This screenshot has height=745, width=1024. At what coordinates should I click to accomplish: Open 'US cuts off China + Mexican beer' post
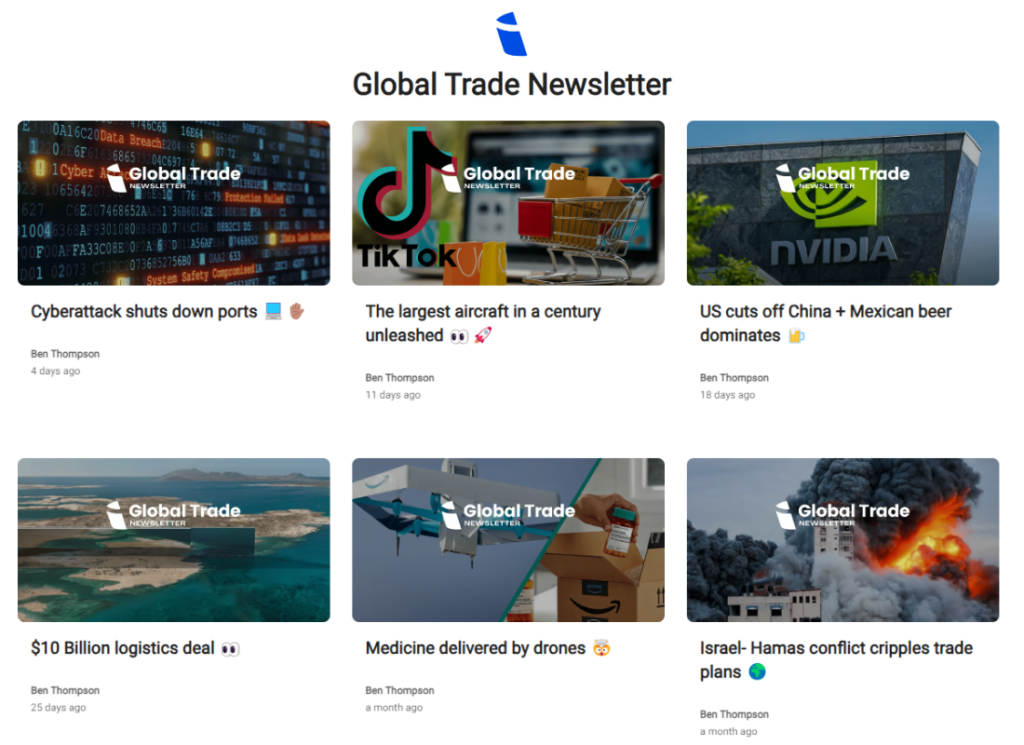(x=825, y=323)
